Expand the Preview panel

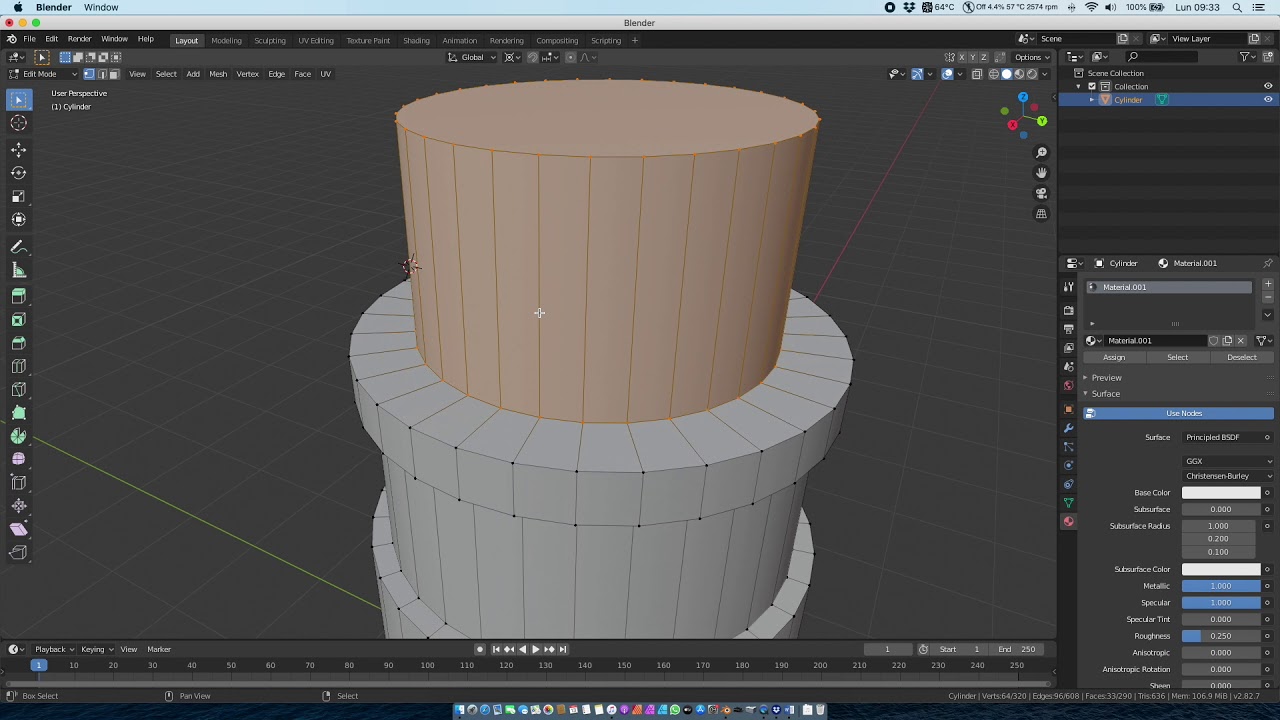(1106, 378)
